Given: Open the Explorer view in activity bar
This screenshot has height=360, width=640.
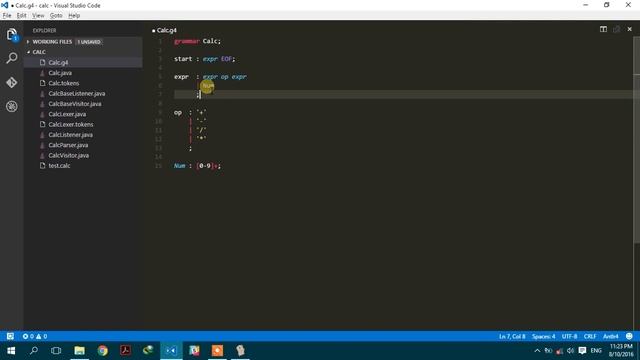Looking at the screenshot, I should [x=12, y=35].
